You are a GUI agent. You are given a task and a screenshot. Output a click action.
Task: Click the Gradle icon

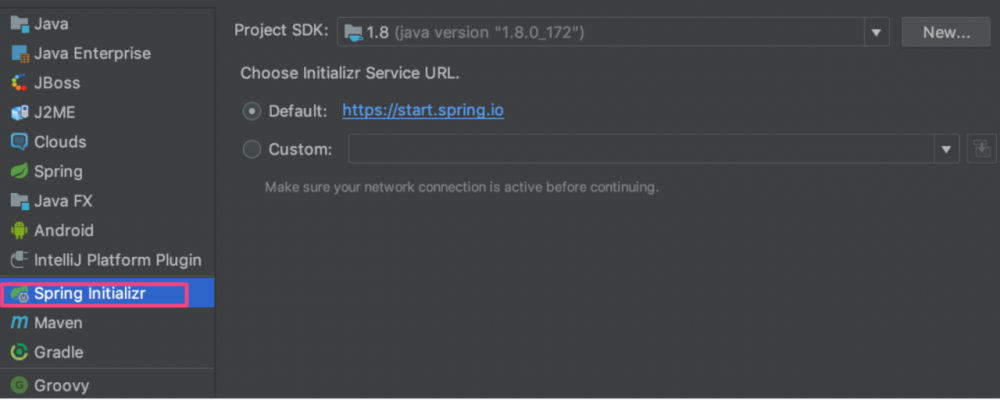19,352
